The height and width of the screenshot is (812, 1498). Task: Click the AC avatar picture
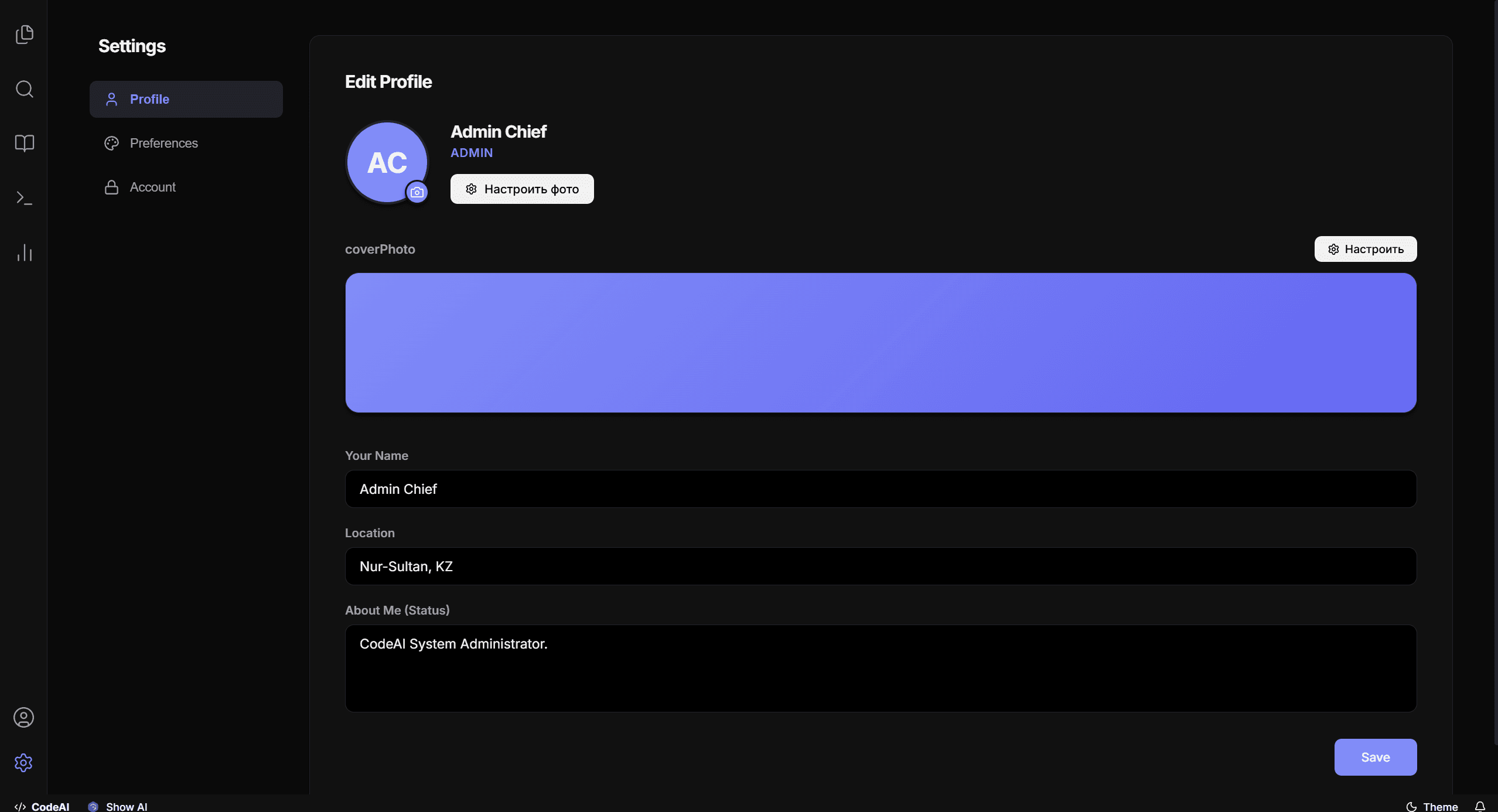click(387, 162)
